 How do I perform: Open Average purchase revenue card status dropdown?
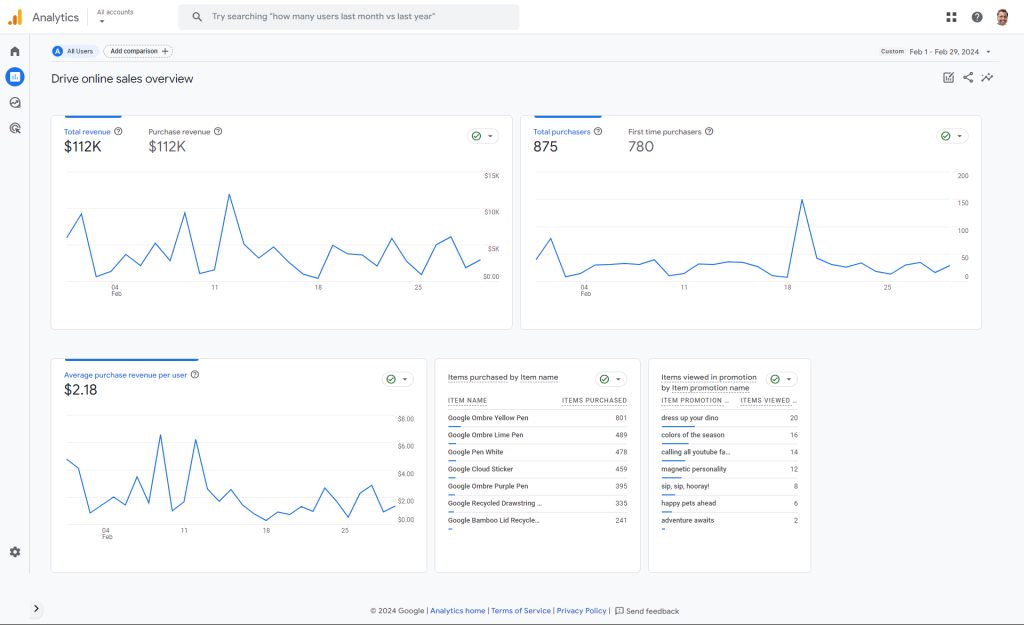click(x=398, y=379)
